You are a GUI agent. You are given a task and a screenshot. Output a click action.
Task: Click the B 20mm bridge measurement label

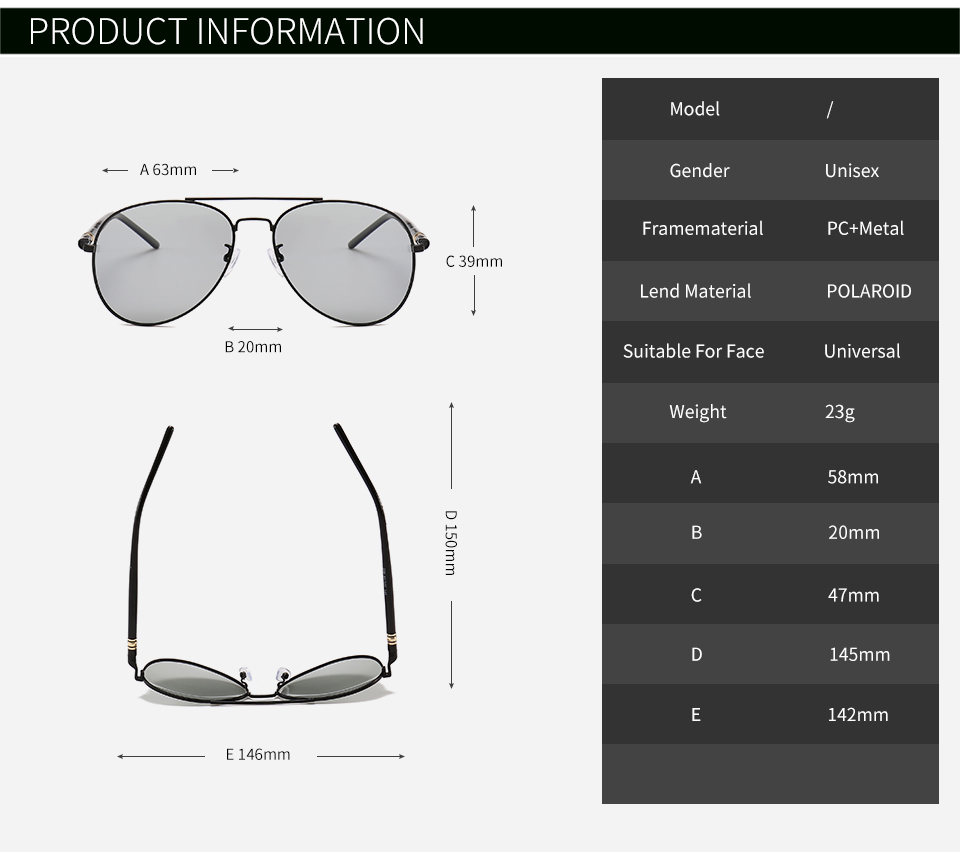click(253, 347)
